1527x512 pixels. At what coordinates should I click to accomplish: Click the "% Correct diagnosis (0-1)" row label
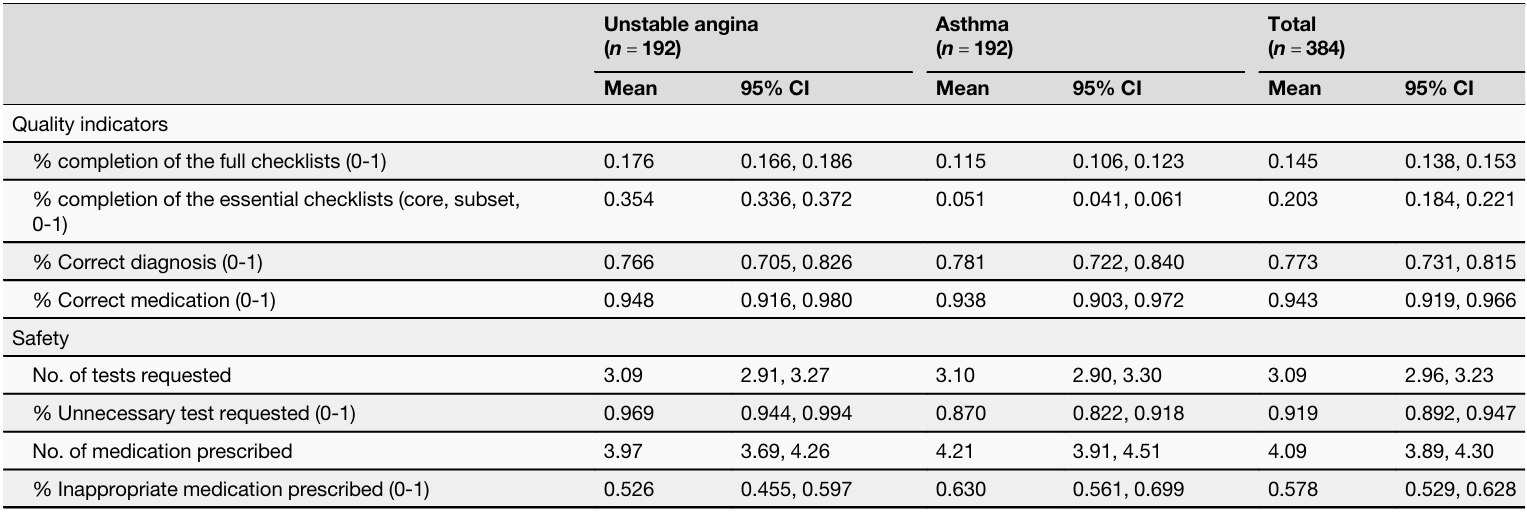[x=147, y=263]
